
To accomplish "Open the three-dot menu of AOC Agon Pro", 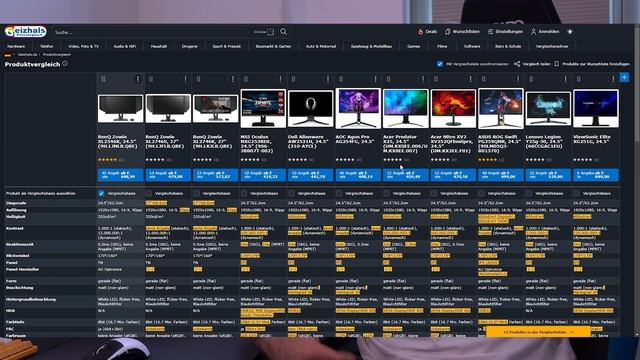I will tap(375, 79).
